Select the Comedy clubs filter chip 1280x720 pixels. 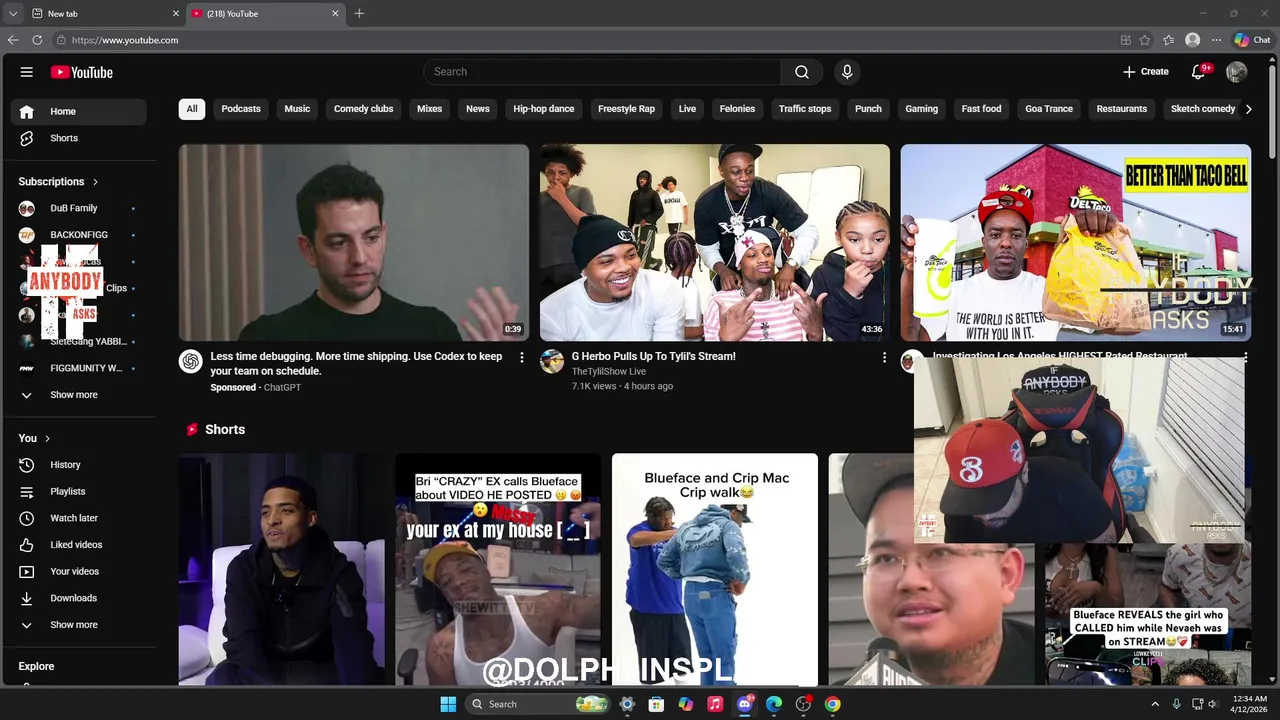click(x=364, y=109)
